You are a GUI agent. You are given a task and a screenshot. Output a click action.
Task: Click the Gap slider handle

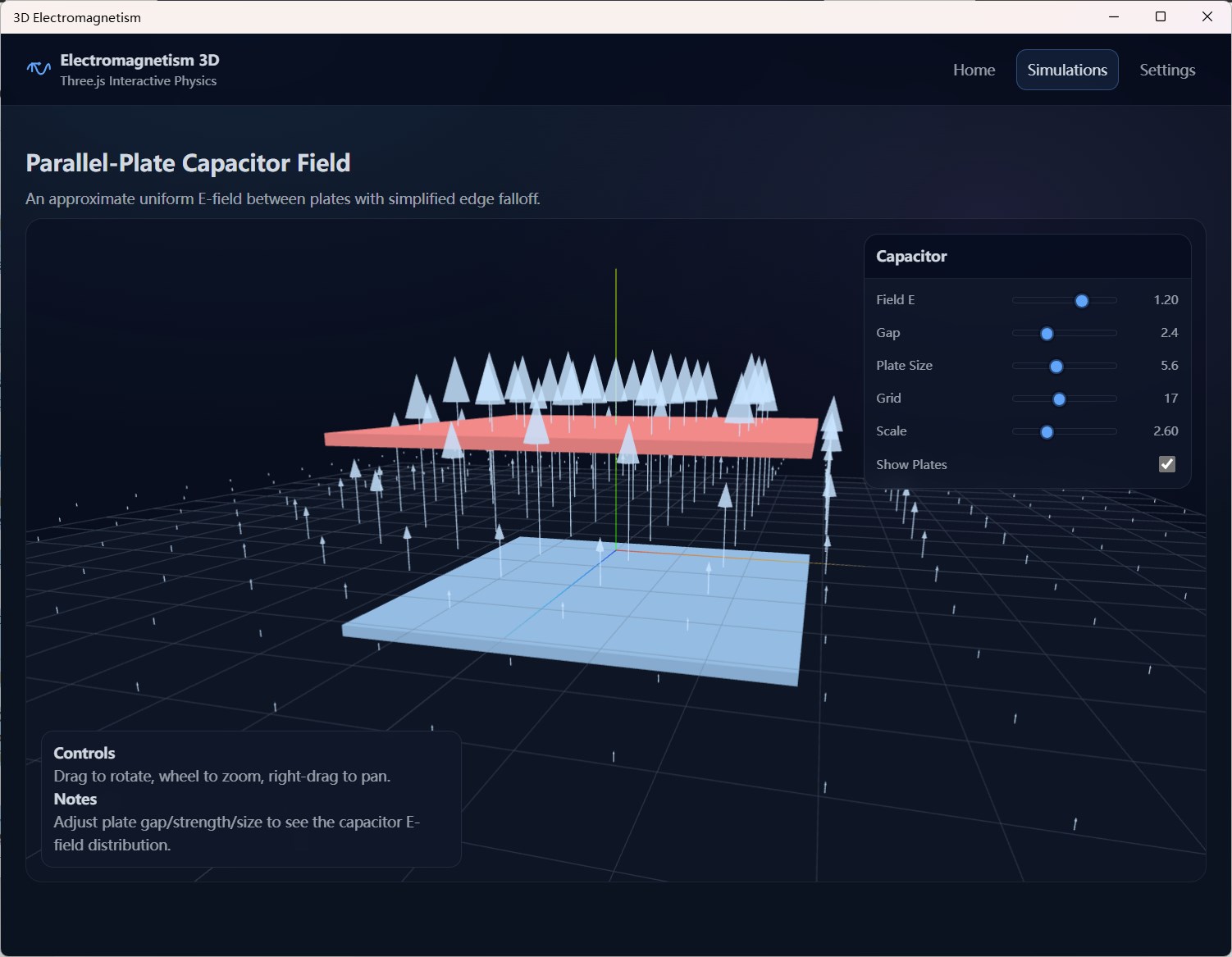tap(1047, 333)
